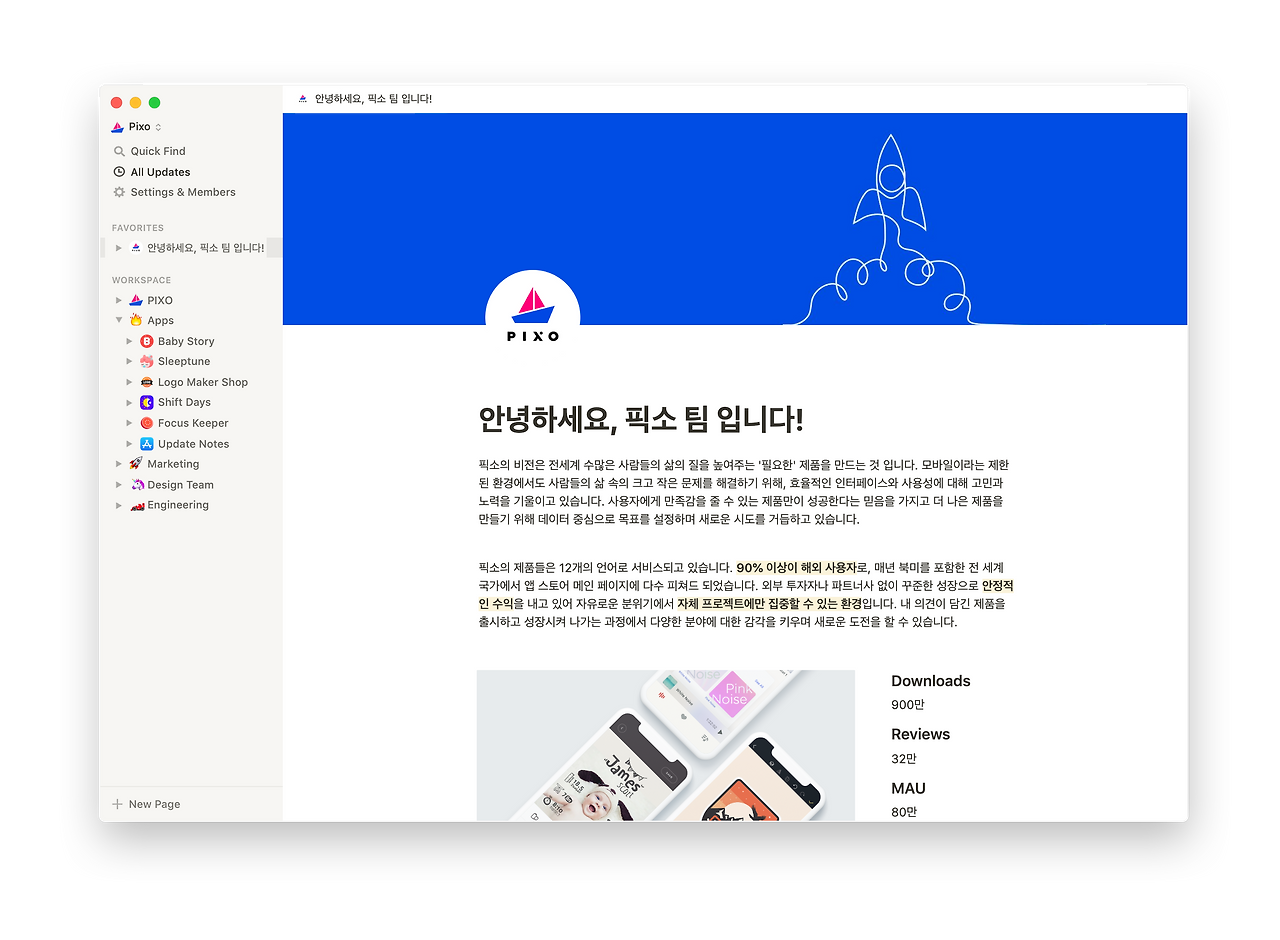Open the PIXO page in sidebar
The width and height of the screenshot is (1280, 940).
[x=160, y=300]
